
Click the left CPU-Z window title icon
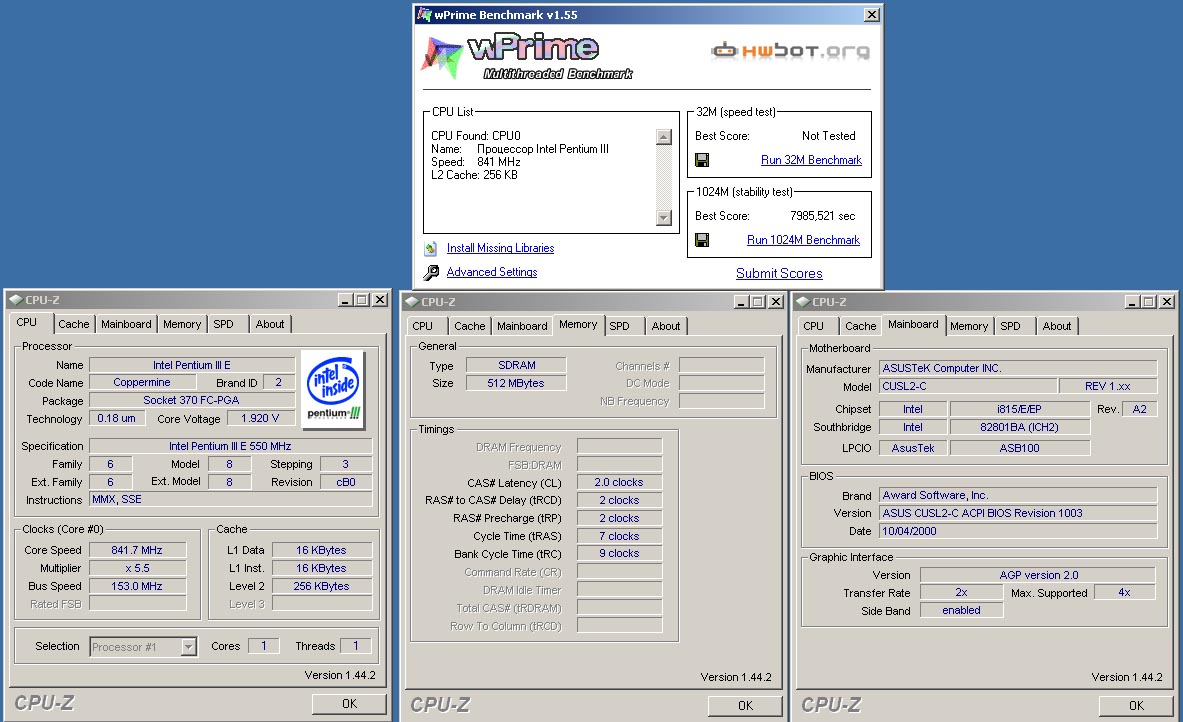(15, 300)
